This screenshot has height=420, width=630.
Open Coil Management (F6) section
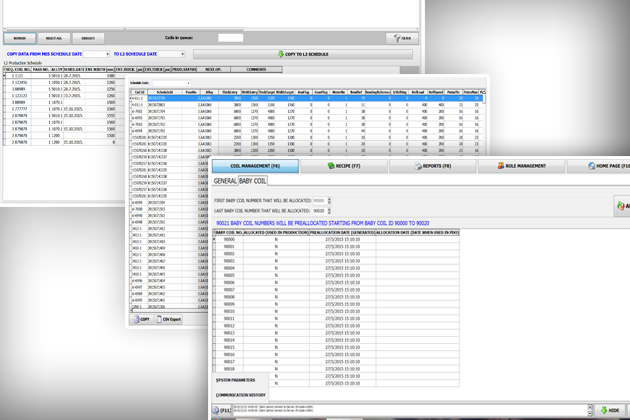pos(255,166)
